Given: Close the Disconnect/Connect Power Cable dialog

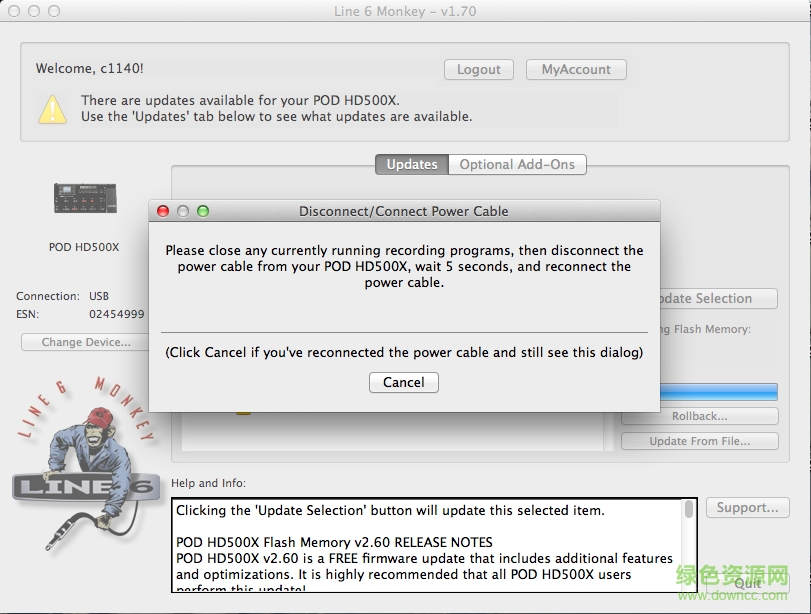Looking at the screenshot, I should coord(163,211).
